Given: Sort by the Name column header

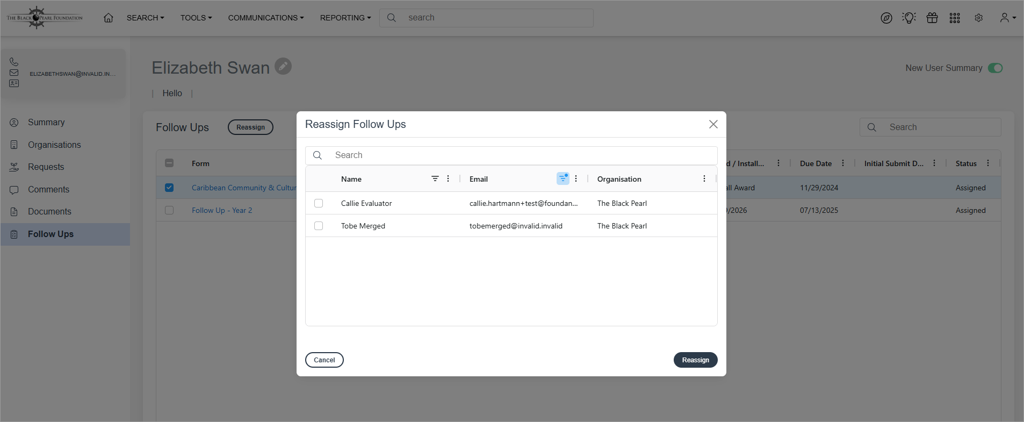Looking at the screenshot, I should point(351,179).
